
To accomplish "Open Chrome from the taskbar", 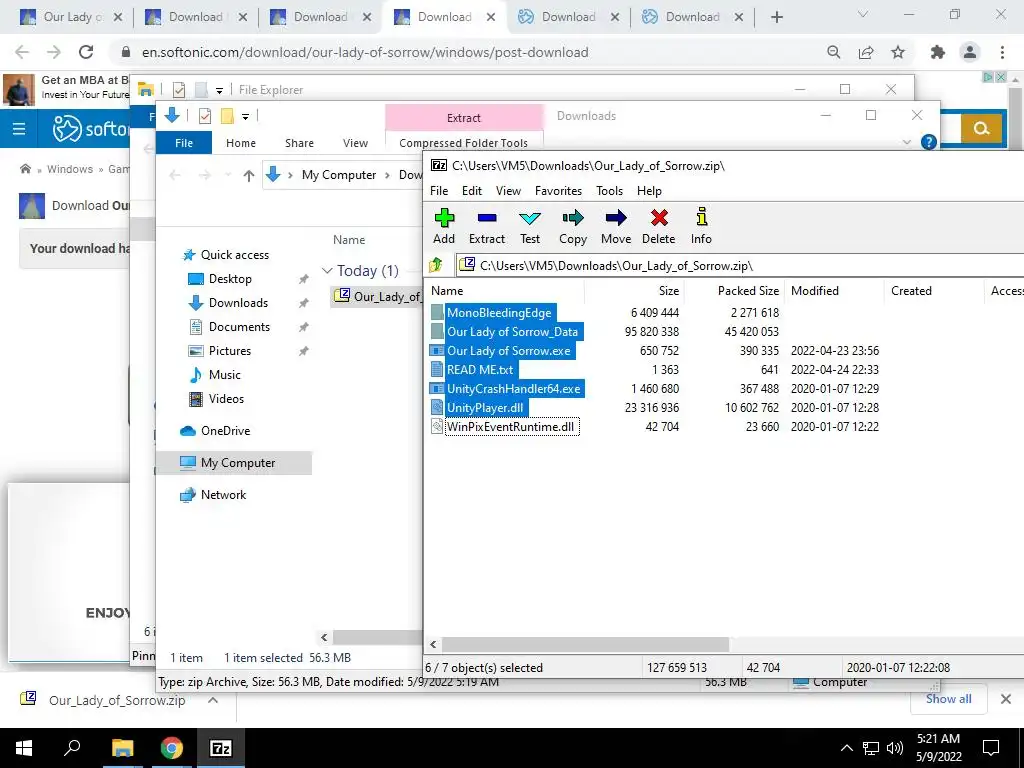I will point(171,748).
